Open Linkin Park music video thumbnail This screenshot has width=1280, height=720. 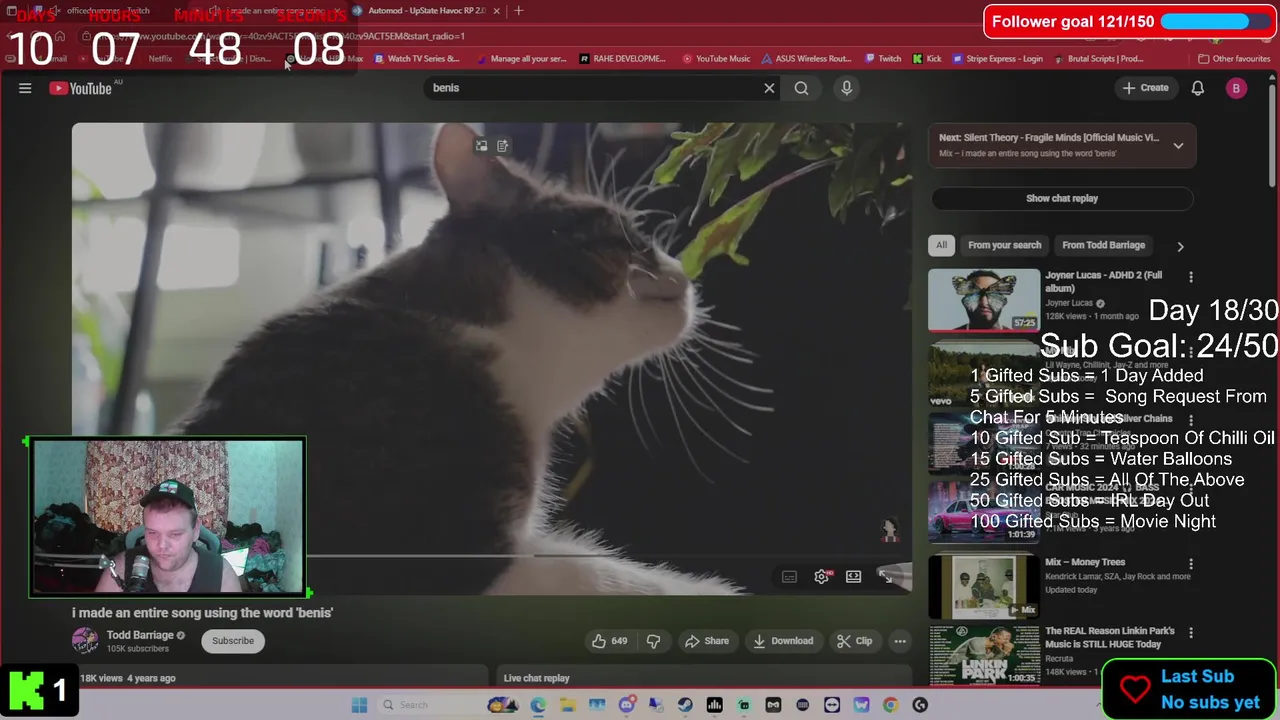(984, 655)
